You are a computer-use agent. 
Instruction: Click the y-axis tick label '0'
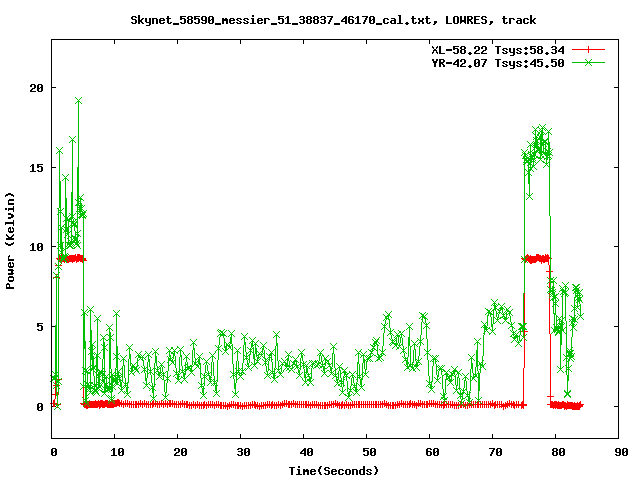tap(40, 407)
